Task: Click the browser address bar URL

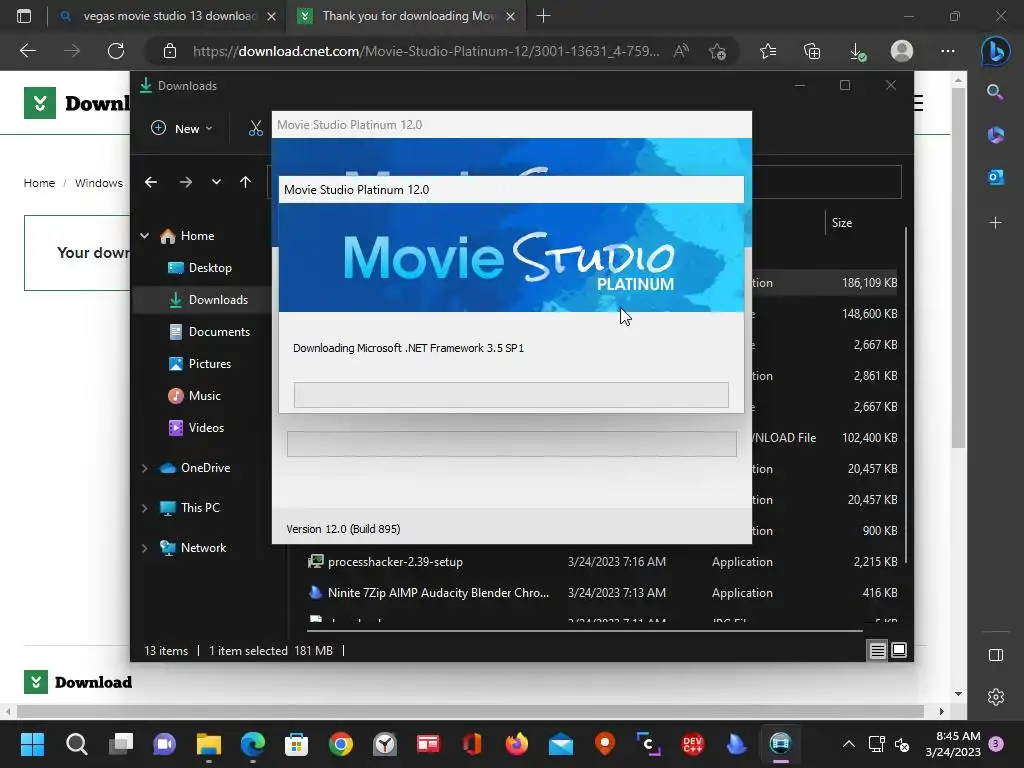Action: tap(426, 51)
